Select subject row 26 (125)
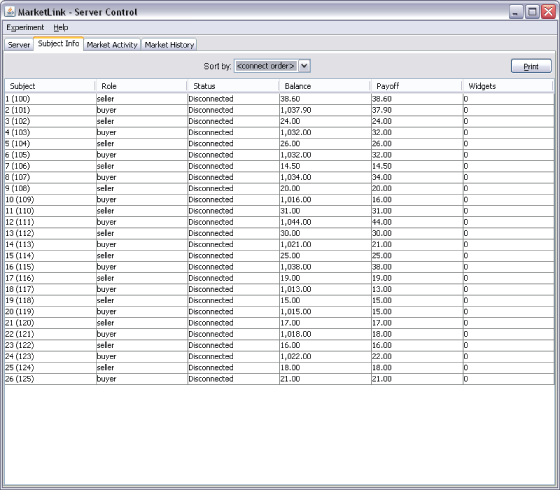 [279, 379]
